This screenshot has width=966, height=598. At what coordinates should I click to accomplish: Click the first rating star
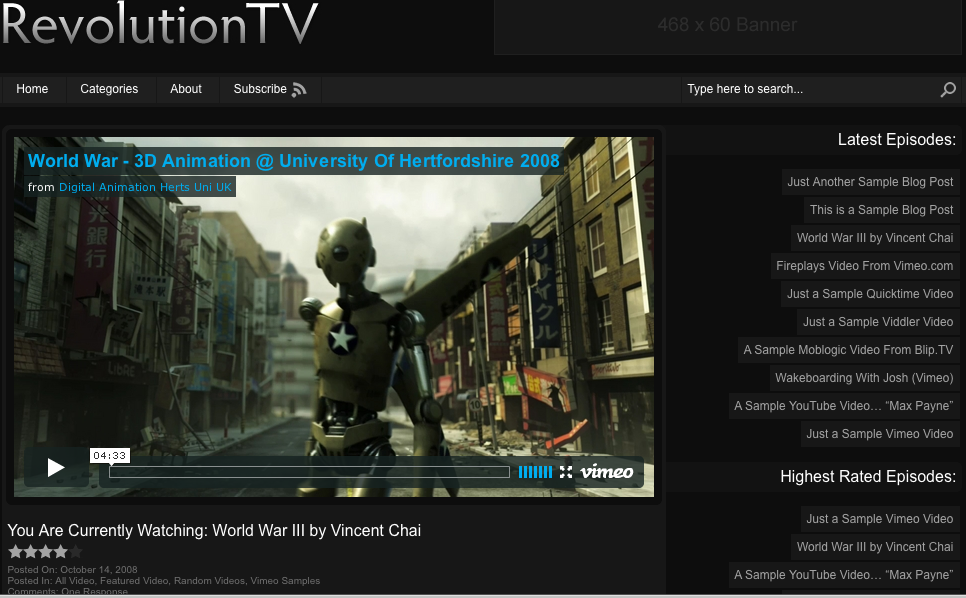pyautogui.click(x=15, y=552)
